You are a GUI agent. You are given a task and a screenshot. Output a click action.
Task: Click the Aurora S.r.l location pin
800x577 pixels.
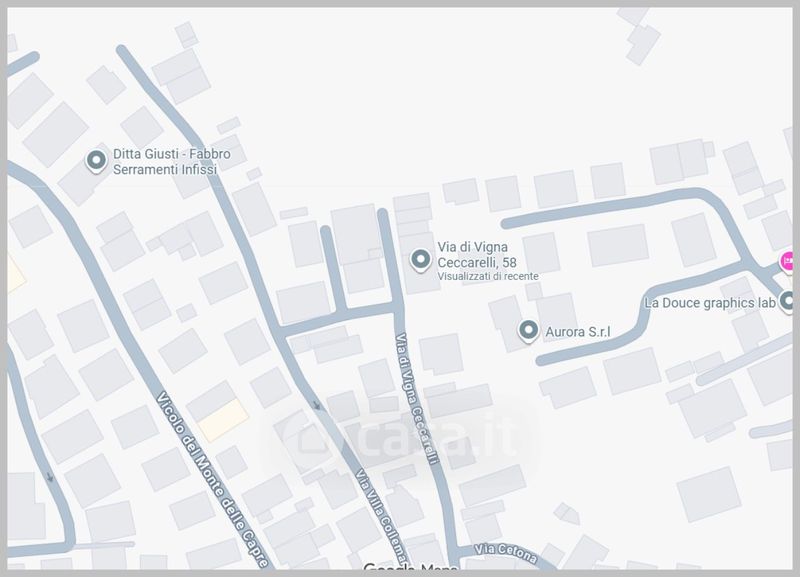tap(528, 331)
